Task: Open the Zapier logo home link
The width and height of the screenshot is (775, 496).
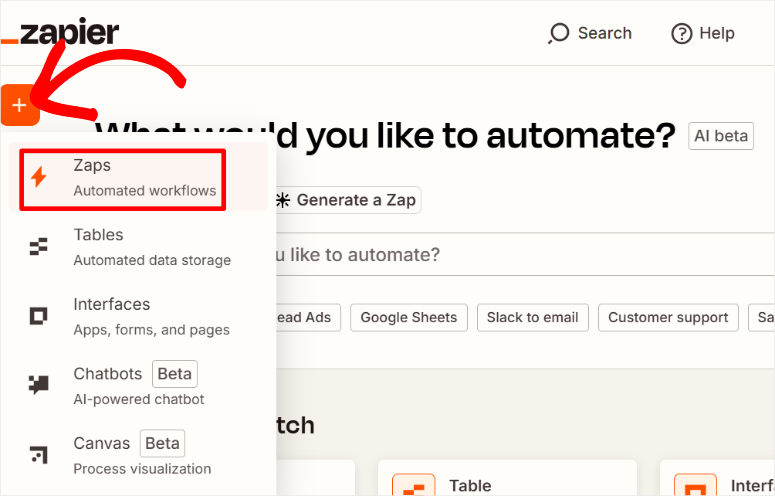Action: pos(59,32)
